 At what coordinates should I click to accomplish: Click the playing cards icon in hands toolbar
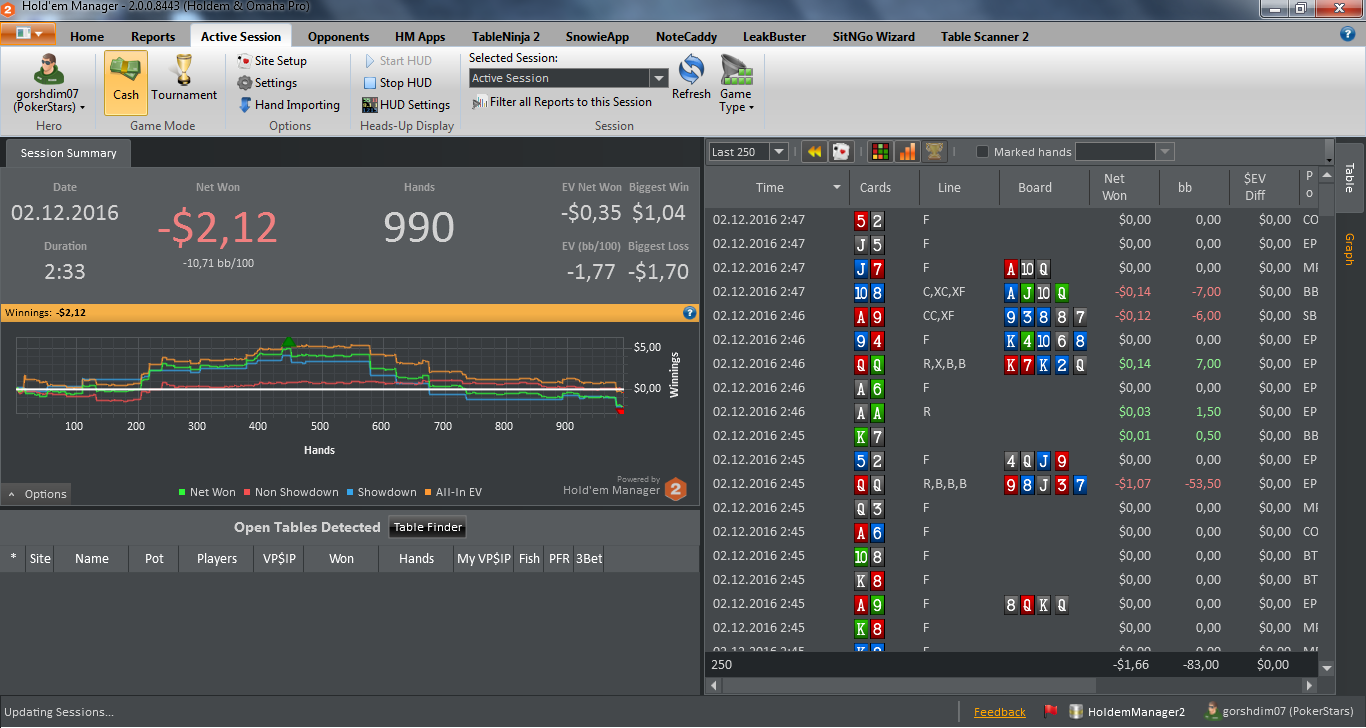[841, 152]
